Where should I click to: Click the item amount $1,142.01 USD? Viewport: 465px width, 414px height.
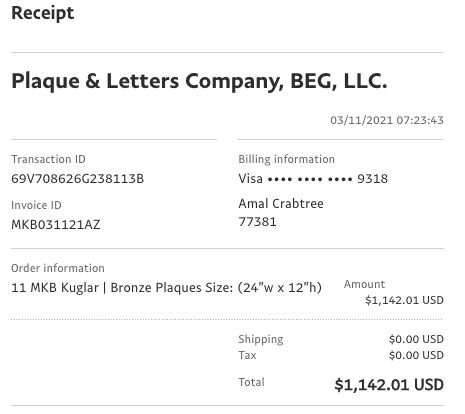[404, 300]
